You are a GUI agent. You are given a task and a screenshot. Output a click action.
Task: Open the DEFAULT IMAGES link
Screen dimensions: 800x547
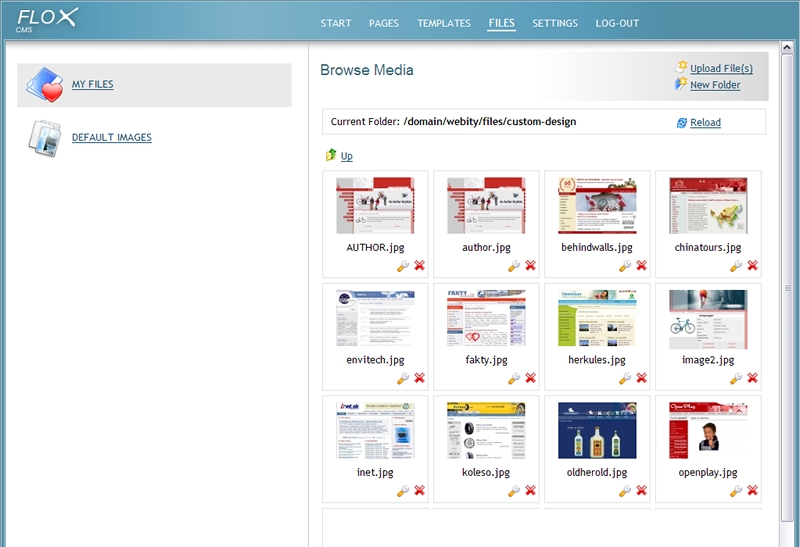tap(112, 137)
